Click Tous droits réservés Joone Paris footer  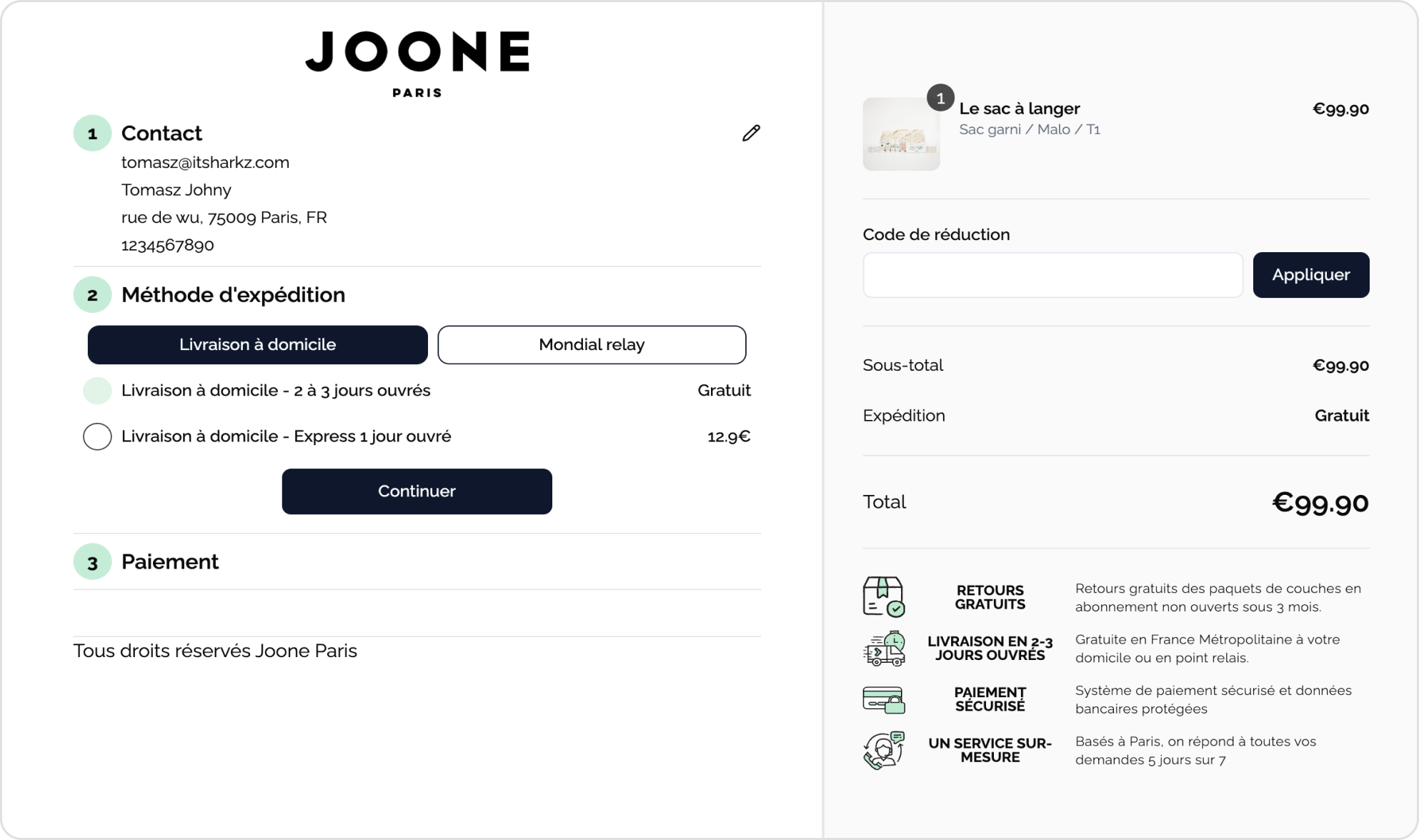[x=215, y=651]
